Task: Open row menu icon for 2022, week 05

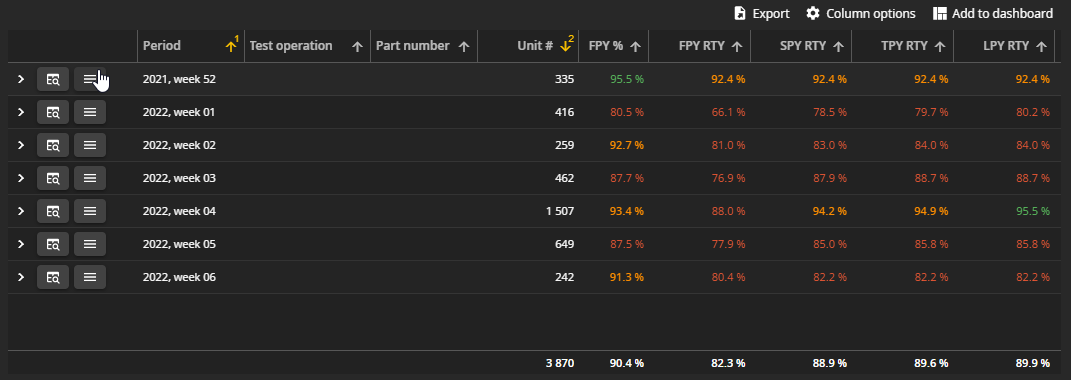Action: click(x=89, y=244)
